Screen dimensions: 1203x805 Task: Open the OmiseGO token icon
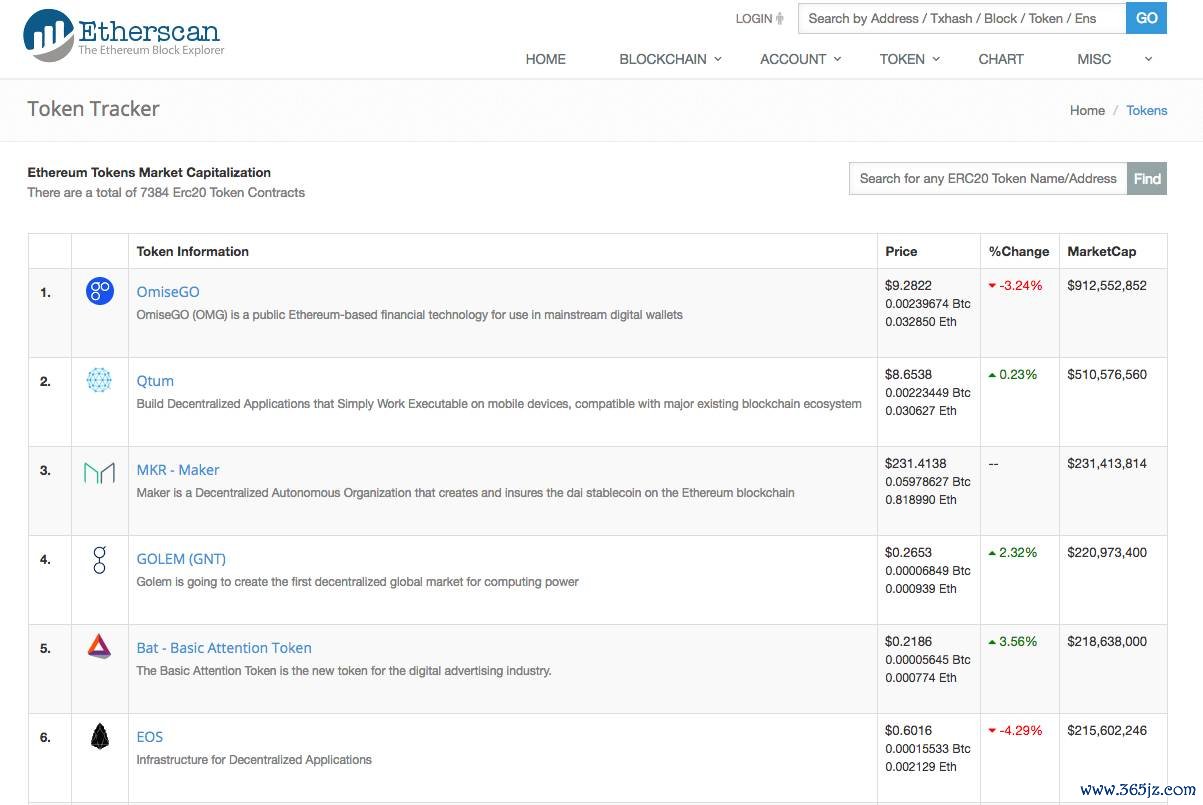coord(100,292)
